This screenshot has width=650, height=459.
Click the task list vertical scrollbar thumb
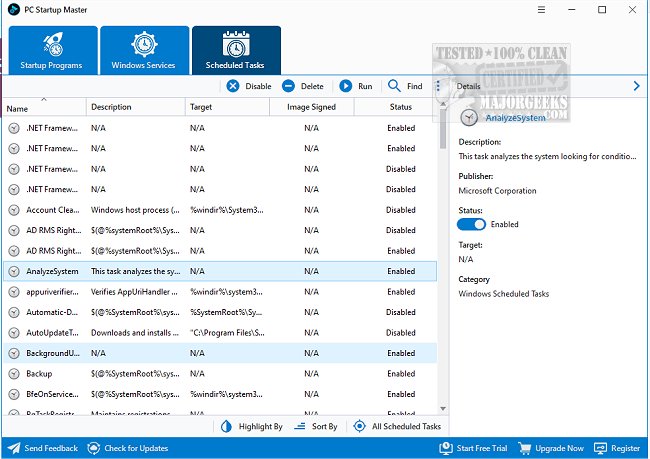443,129
